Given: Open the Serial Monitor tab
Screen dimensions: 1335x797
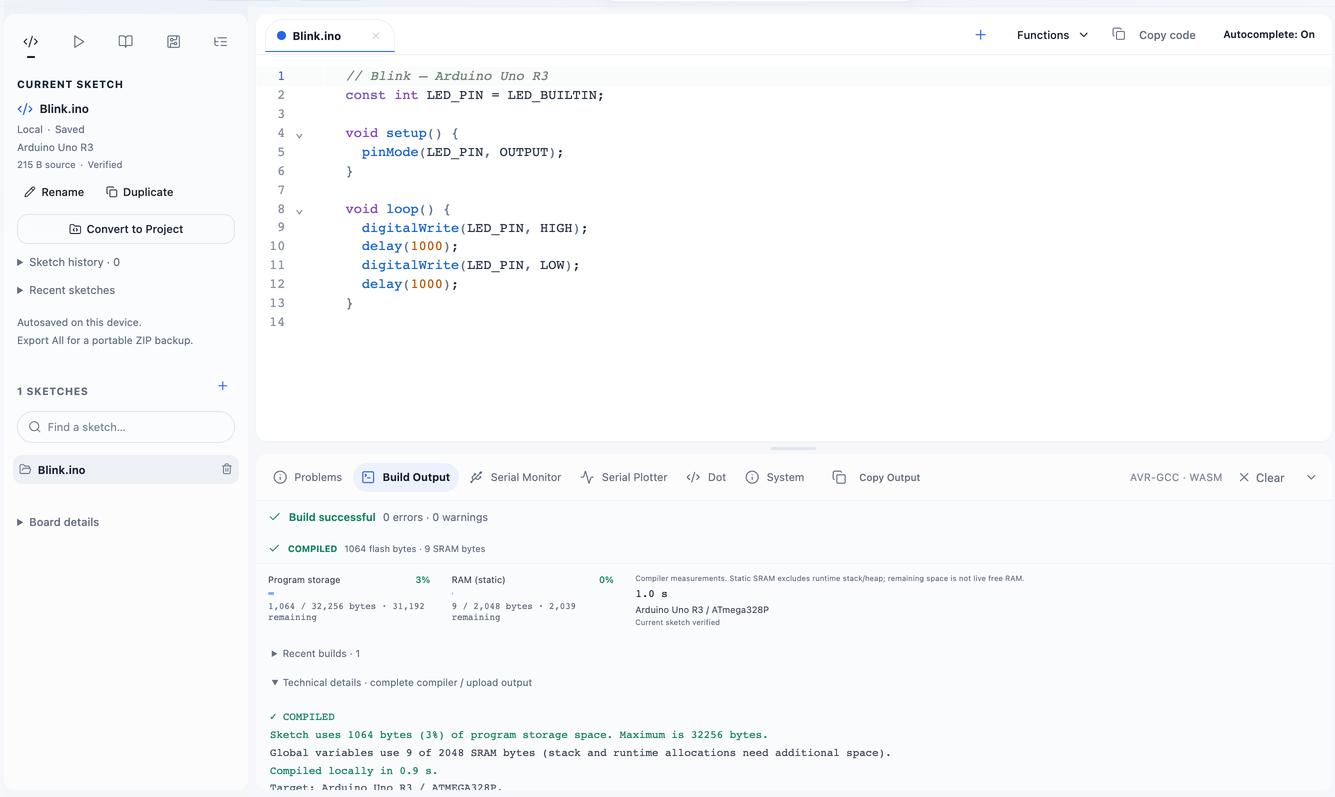Looking at the screenshot, I should point(515,478).
